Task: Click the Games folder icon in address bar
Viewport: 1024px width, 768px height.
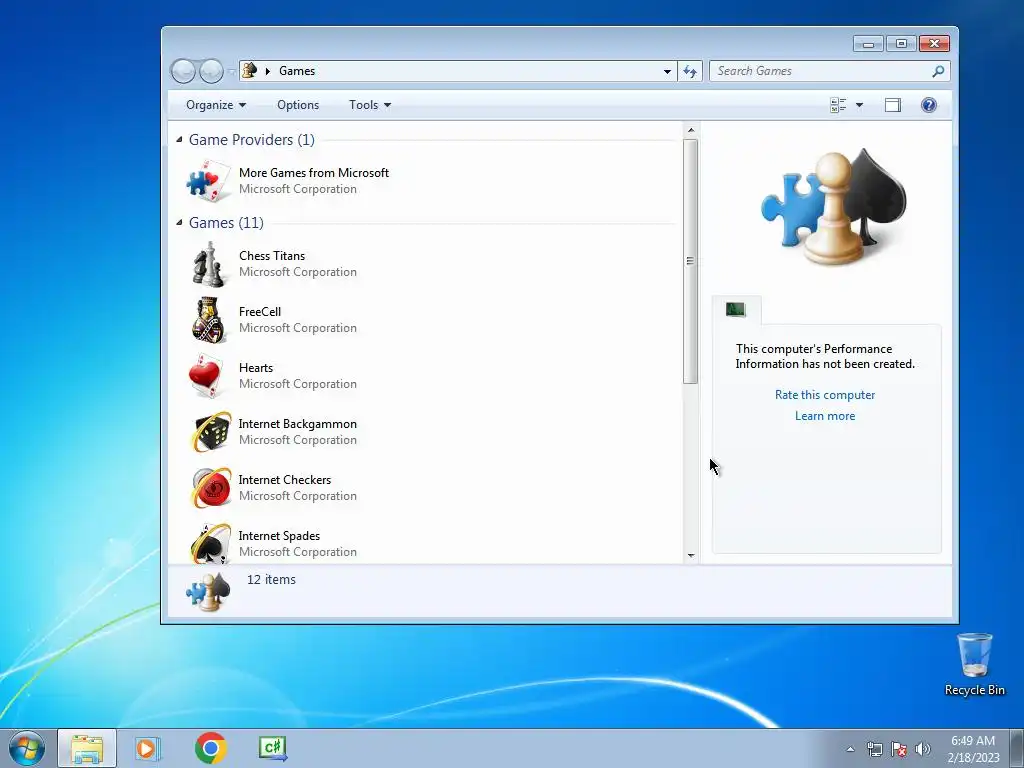Action: [249, 71]
